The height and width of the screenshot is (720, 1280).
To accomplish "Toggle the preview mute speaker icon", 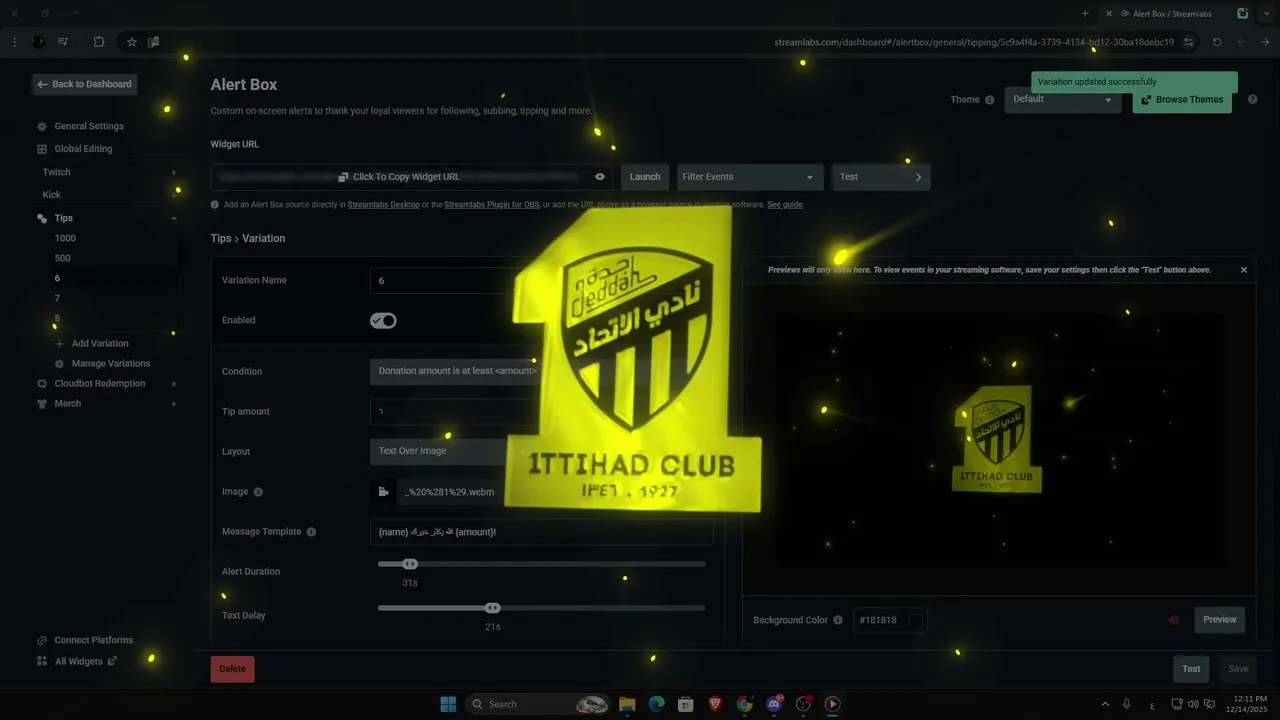I will [1174, 620].
